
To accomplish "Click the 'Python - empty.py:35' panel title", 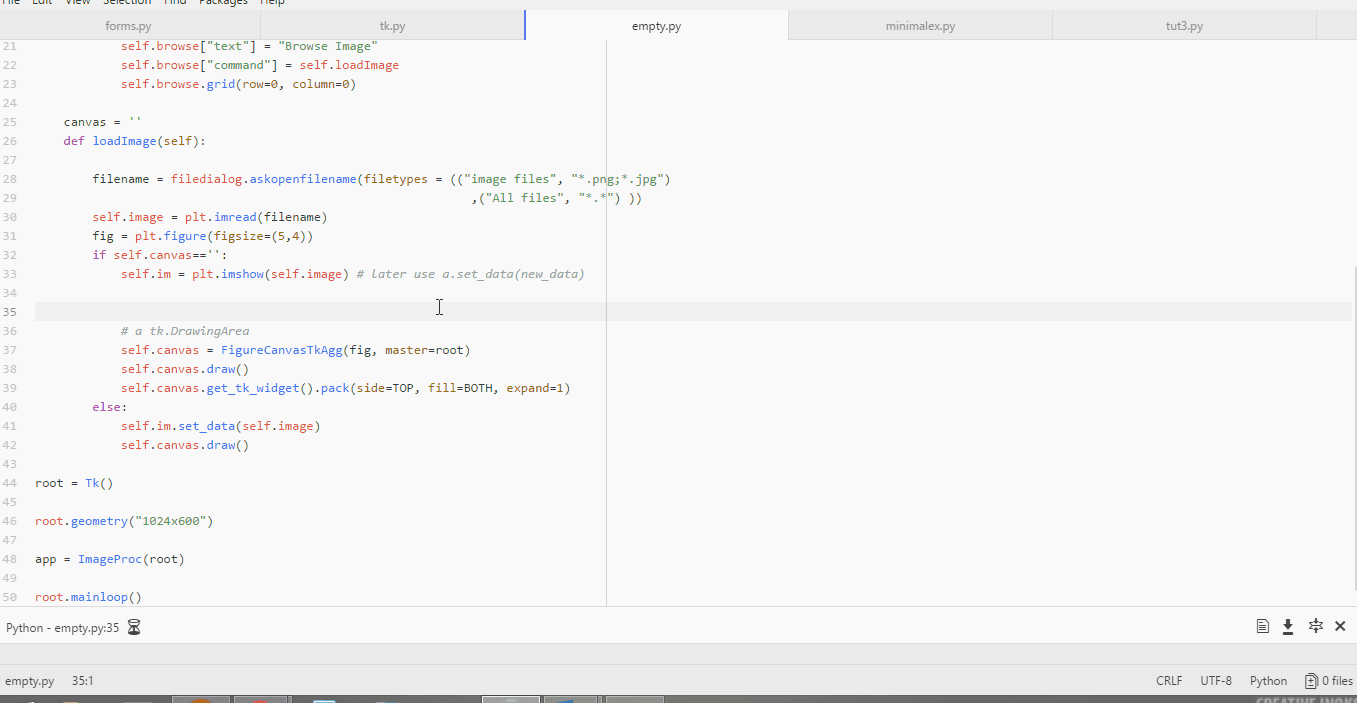I will pyautogui.click(x=63, y=627).
